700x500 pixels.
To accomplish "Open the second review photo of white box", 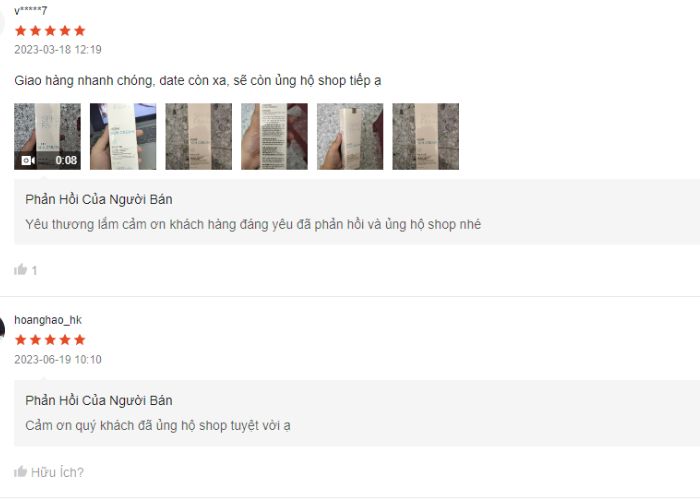I will 123,137.
